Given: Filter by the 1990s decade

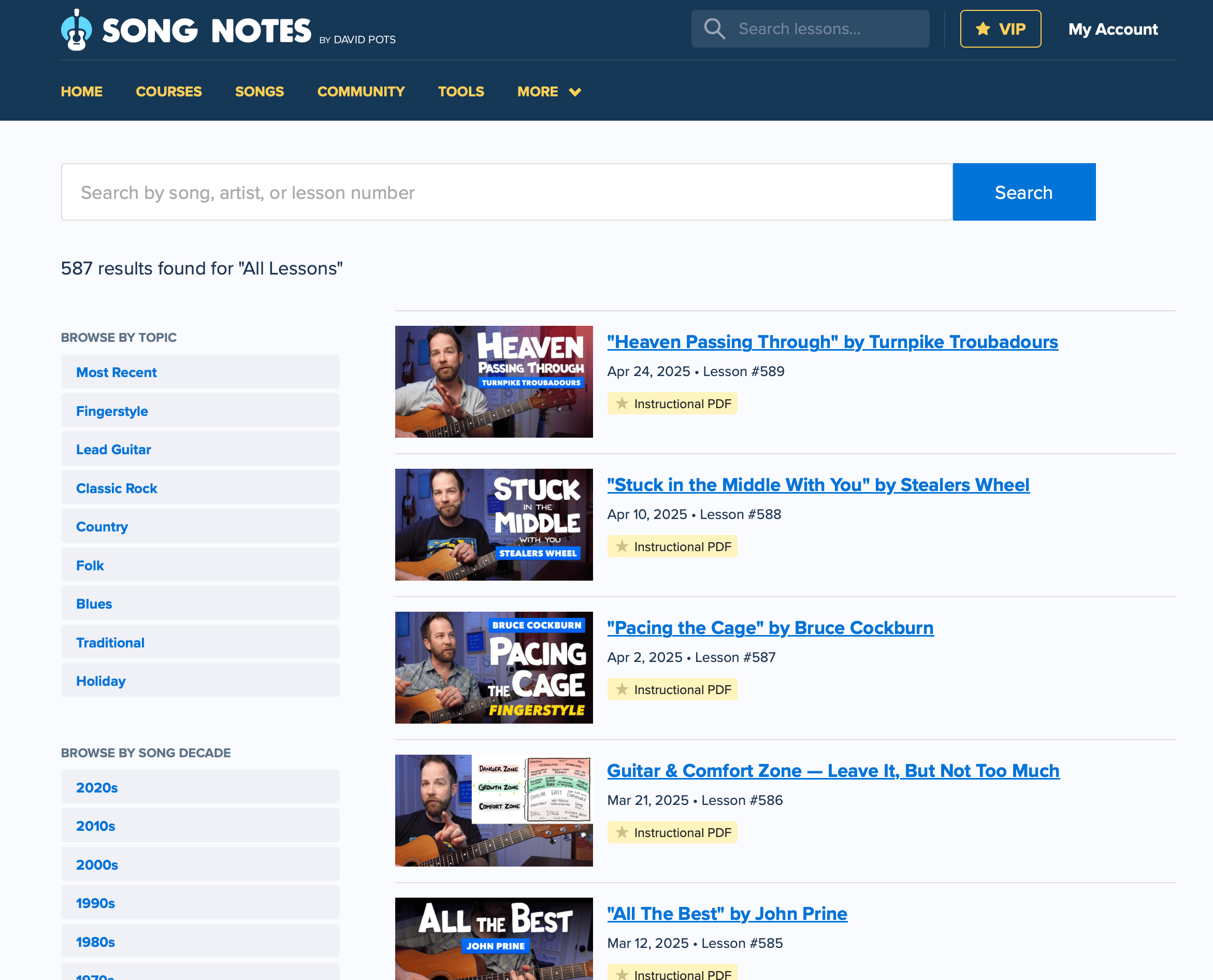Looking at the screenshot, I should coord(200,903).
